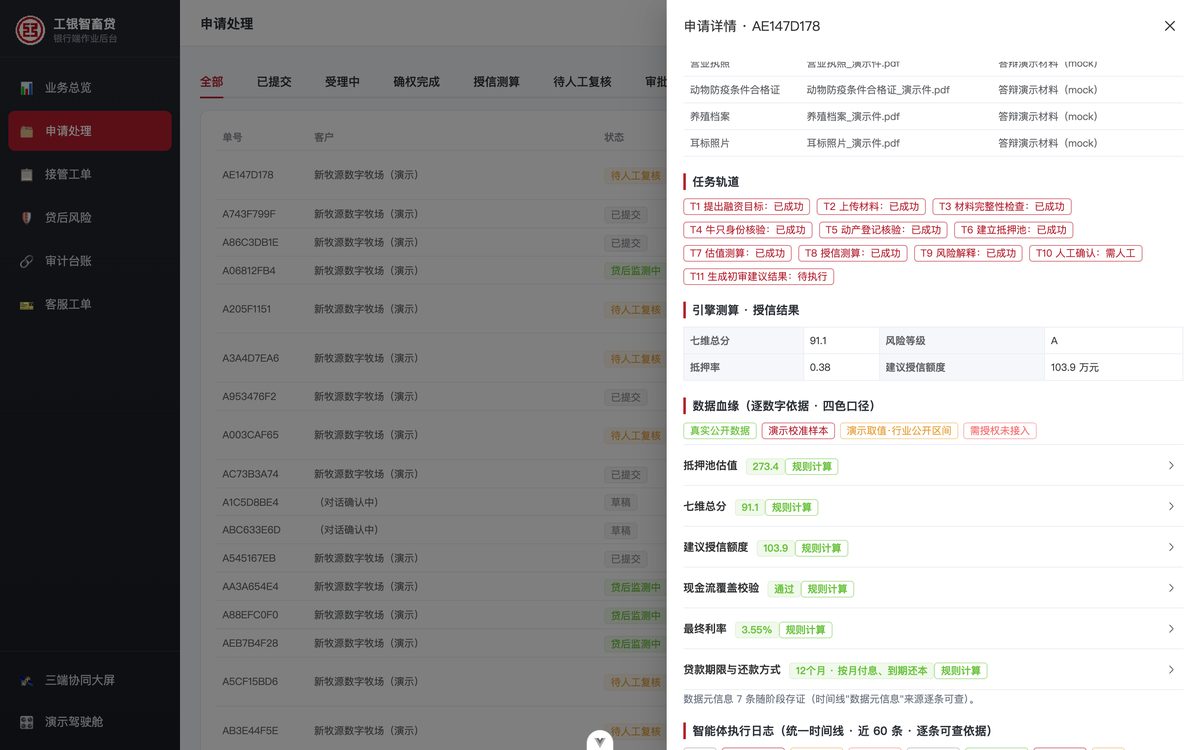Click the scroll-down arrow icon at the bottom
1200x750 pixels.
coord(600,741)
